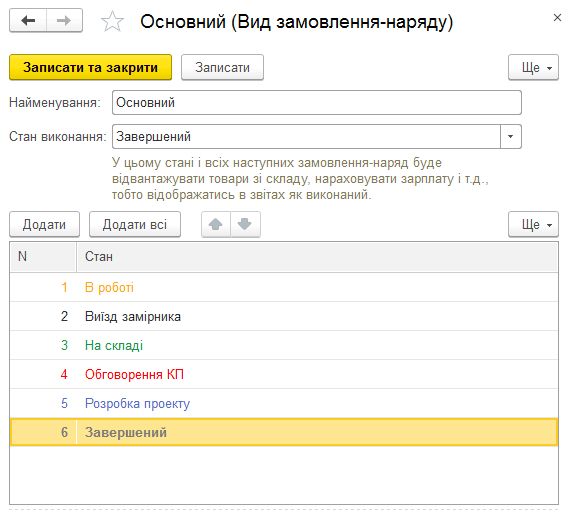Click the Стан column header
The height and width of the screenshot is (514, 567).
pos(317,257)
